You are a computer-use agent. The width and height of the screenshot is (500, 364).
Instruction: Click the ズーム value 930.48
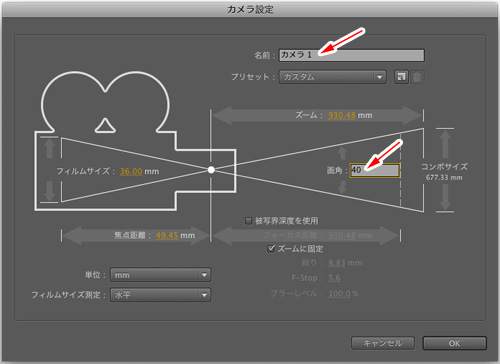click(342, 115)
